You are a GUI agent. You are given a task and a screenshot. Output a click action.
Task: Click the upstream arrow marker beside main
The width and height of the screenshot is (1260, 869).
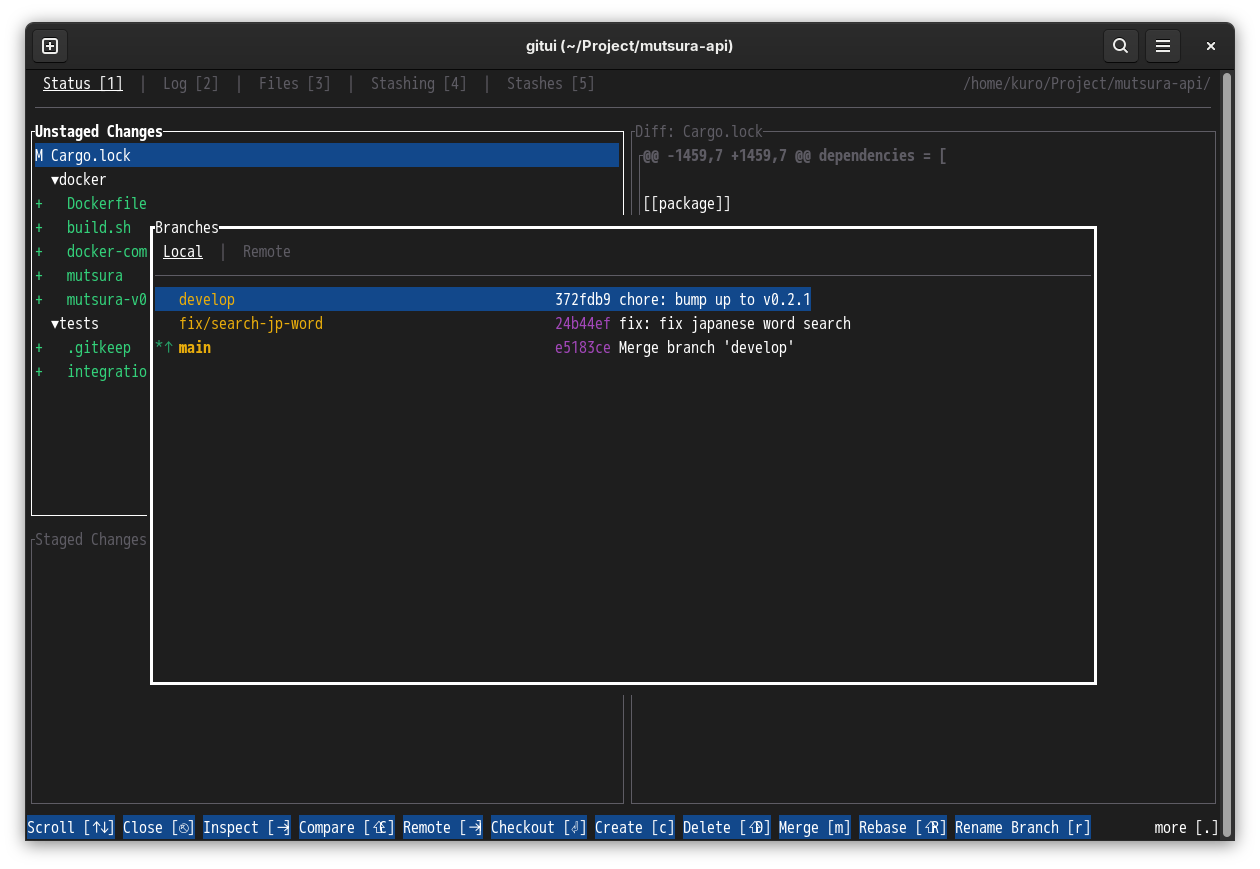[167, 348]
